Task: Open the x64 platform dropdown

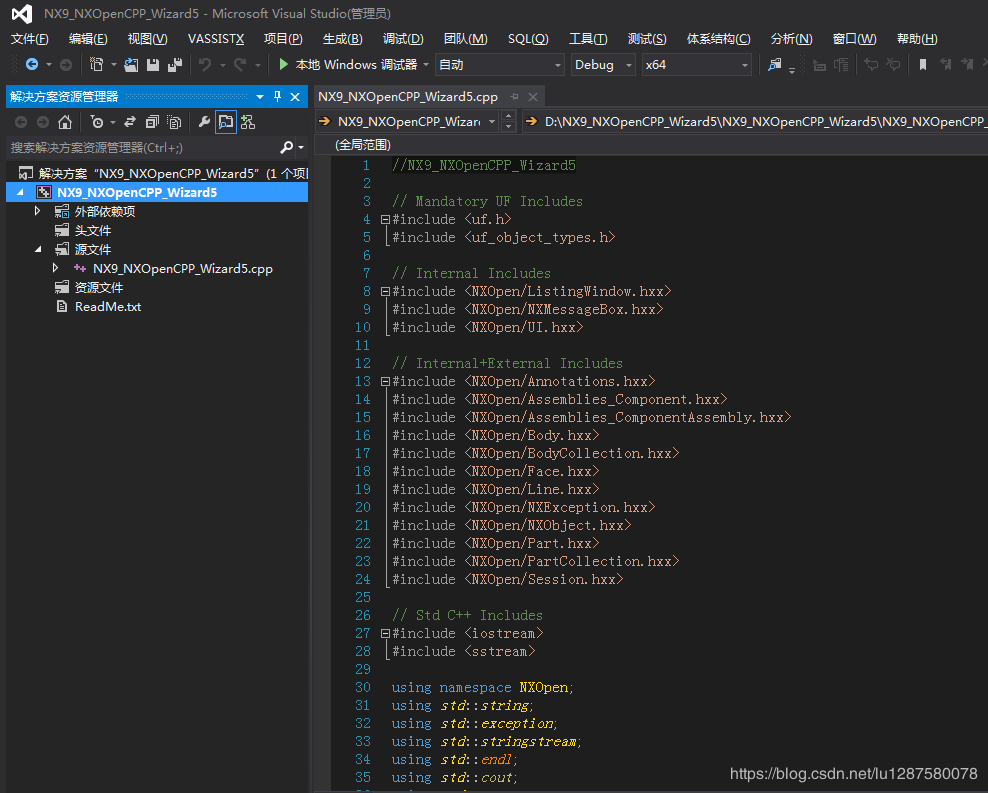Action: 696,65
